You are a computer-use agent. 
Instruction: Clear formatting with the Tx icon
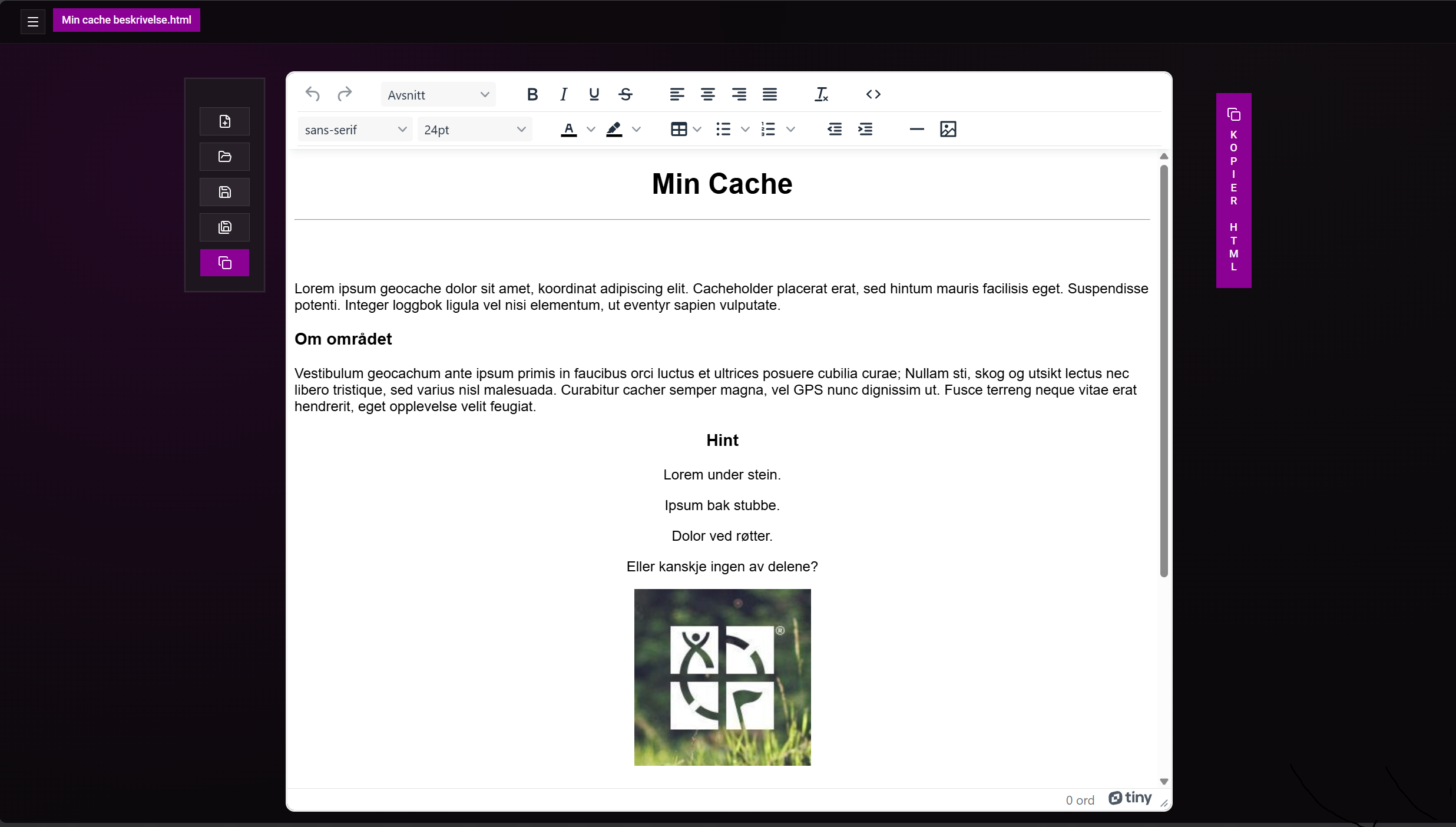822,94
